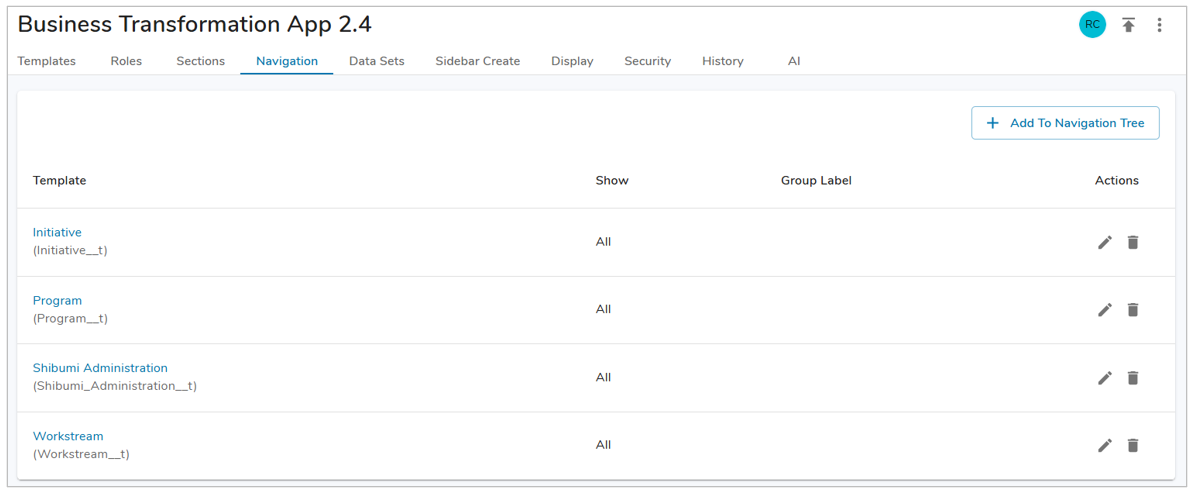
Task: Delete the Initiative navigation entry
Action: 1132,242
